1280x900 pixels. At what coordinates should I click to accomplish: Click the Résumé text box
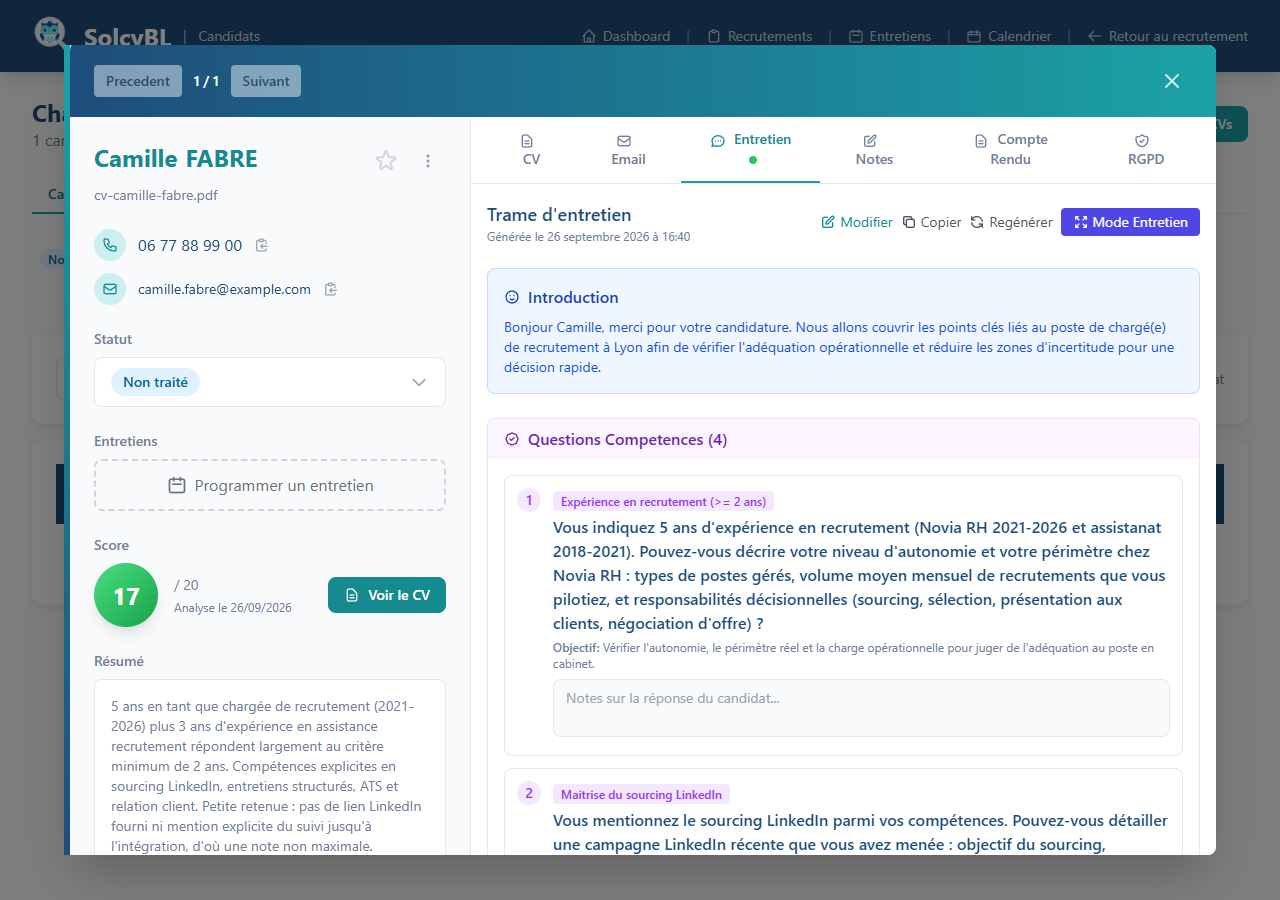[270, 767]
